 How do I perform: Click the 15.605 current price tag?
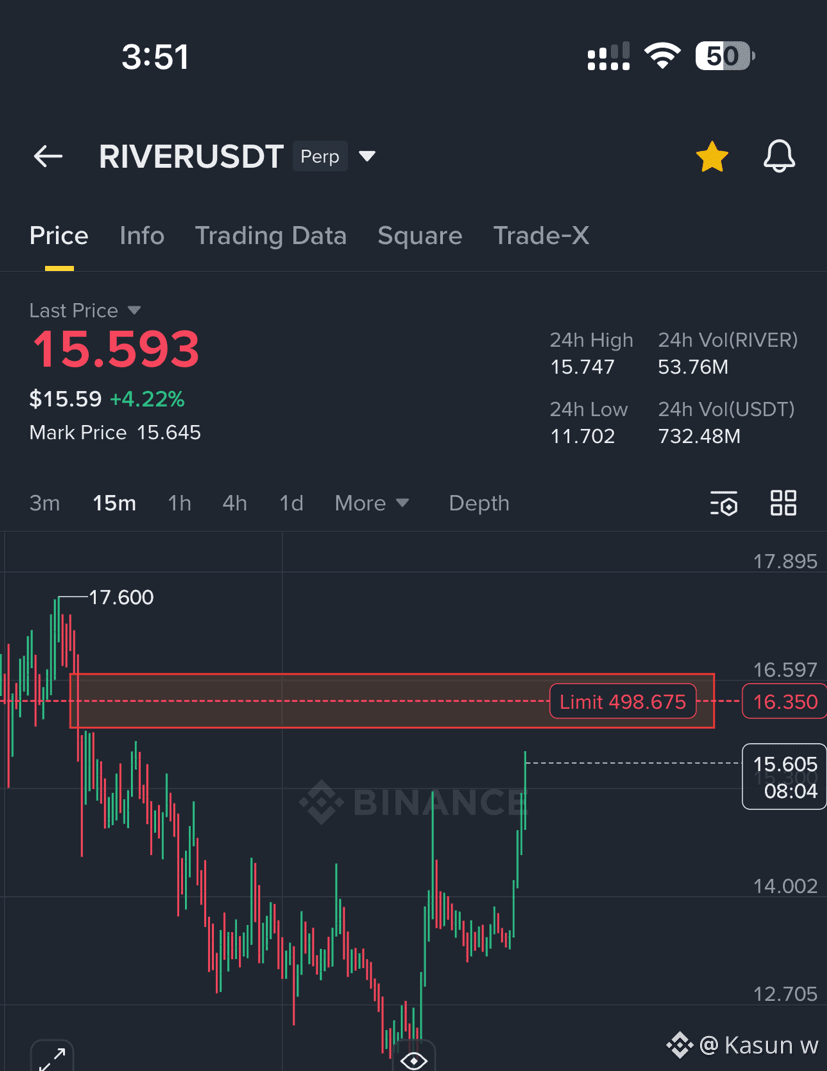[785, 777]
